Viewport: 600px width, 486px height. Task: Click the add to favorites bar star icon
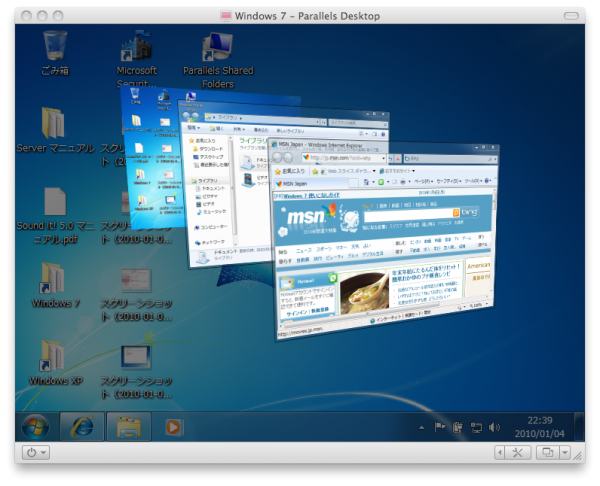coord(315,171)
